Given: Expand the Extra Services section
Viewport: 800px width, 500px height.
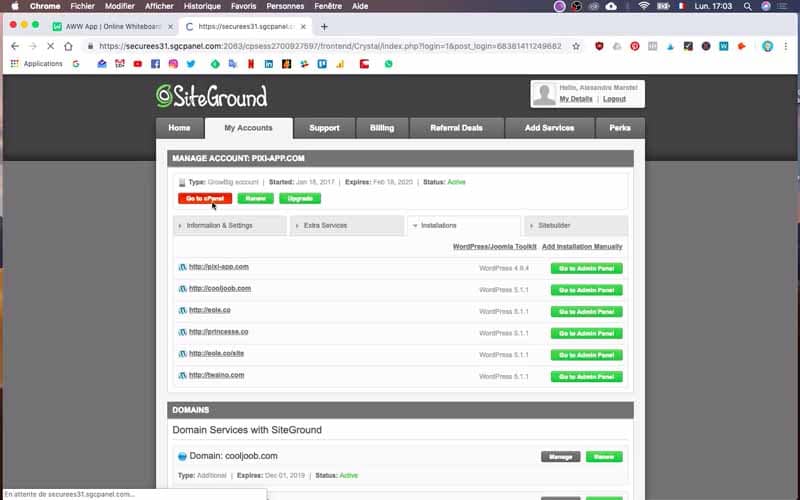Looking at the screenshot, I should pos(347,226).
